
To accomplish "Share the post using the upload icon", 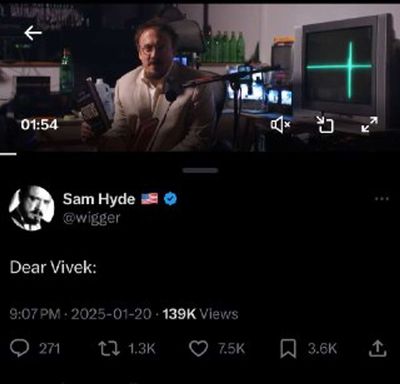I will tap(378, 348).
